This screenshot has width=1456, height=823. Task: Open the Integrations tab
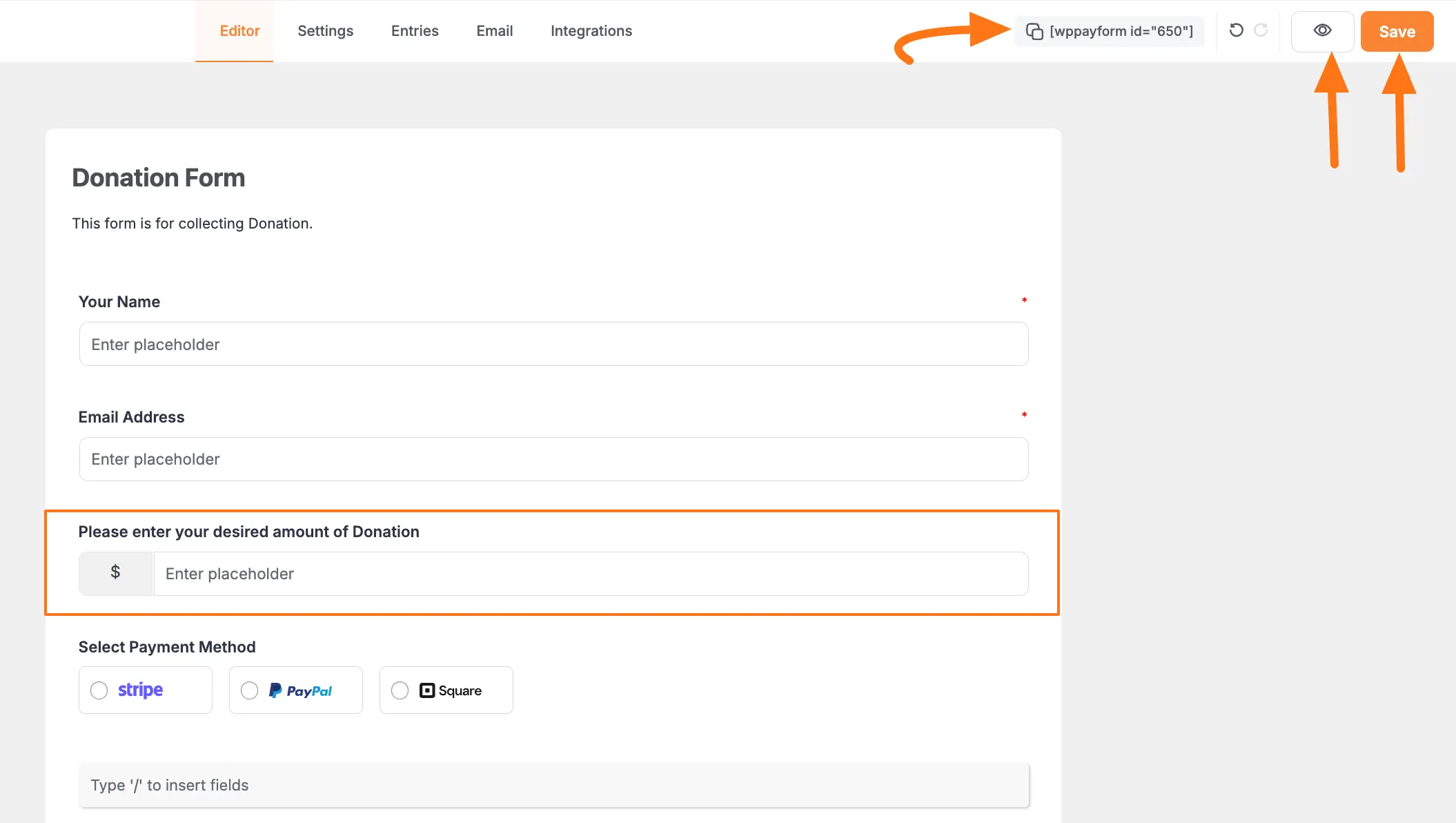point(591,30)
